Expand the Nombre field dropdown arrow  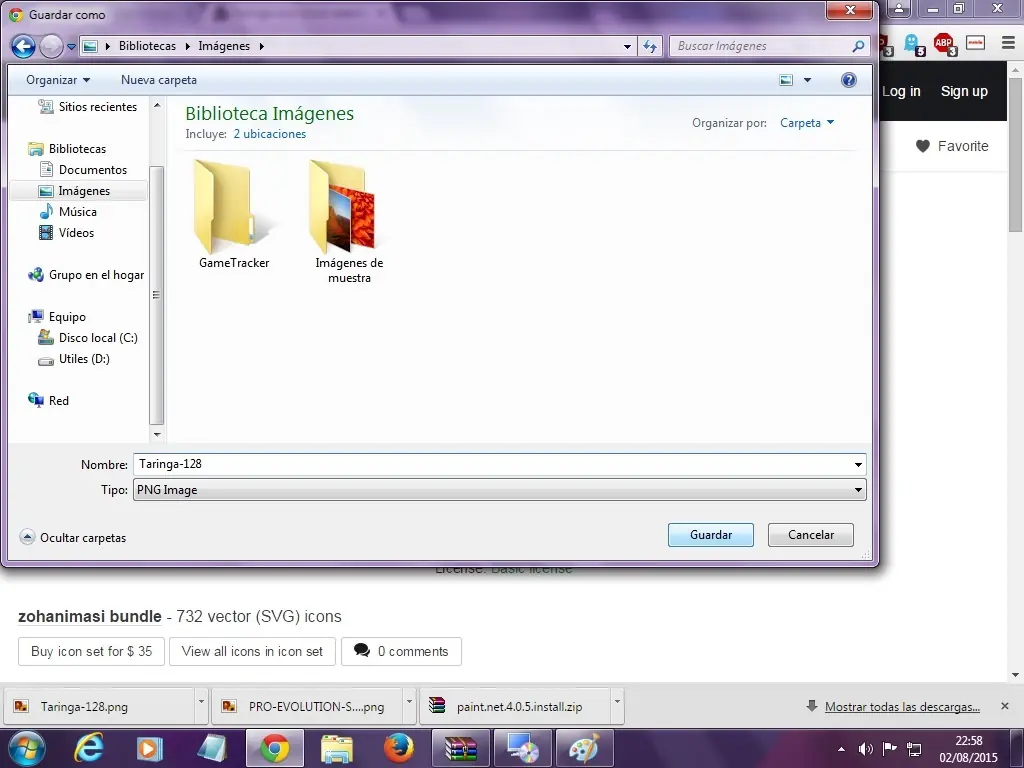click(x=858, y=464)
